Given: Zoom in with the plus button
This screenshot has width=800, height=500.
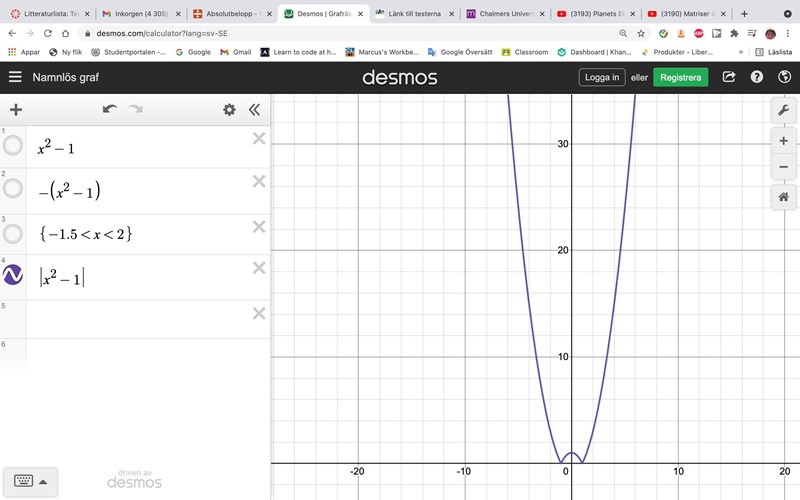Looking at the screenshot, I should [x=783, y=141].
